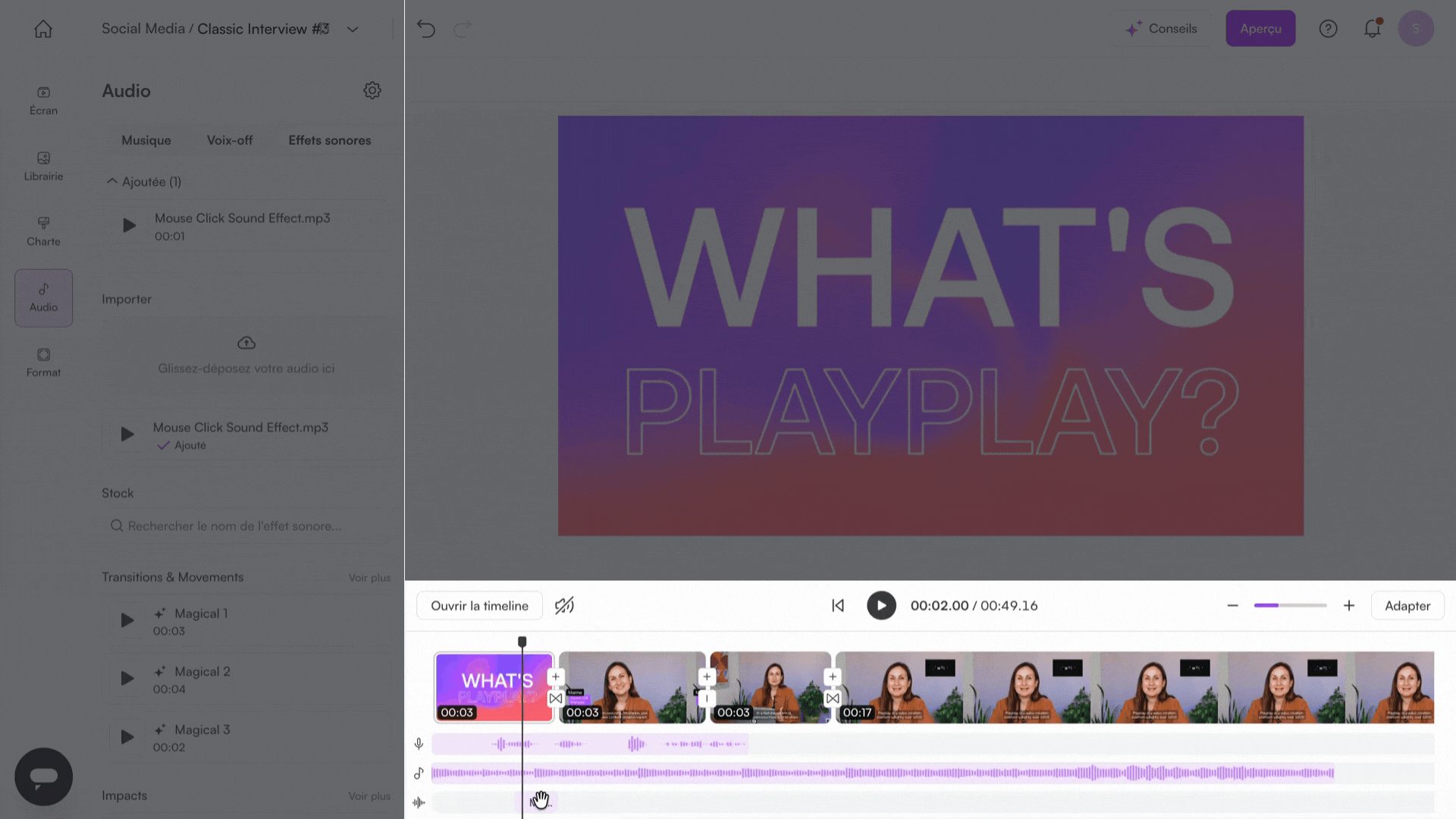This screenshot has width=1456, height=819.
Task: Expand project name dropdown chevron
Action: 353,30
